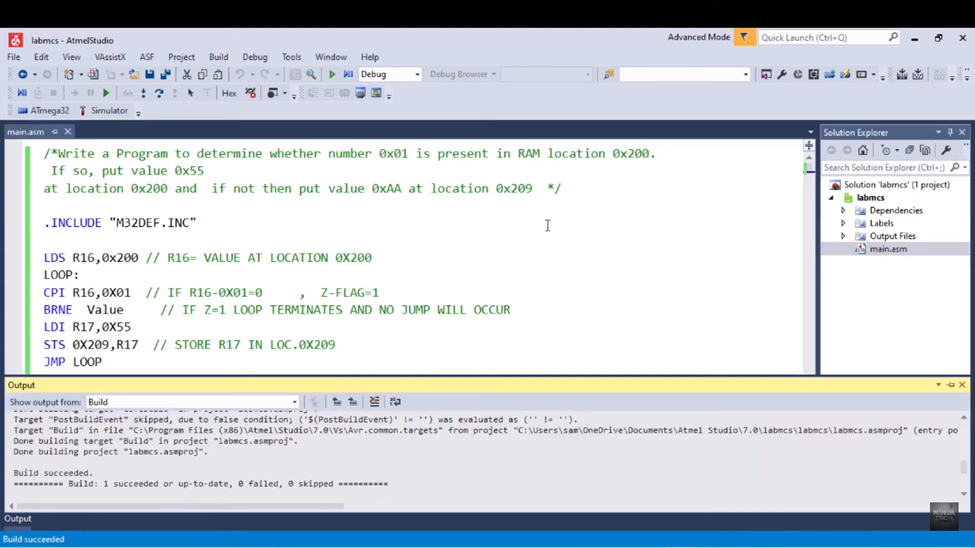The width and height of the screenshot is (975, 548).
Task: Click the Cut scissors icon
Action: tap(187, 75)
